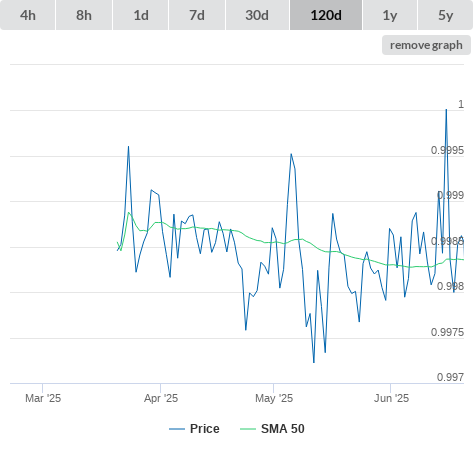Toggle the SMA 50 legend item
Viewport: 474px width, 455px height.
click(x=283, y=429)
